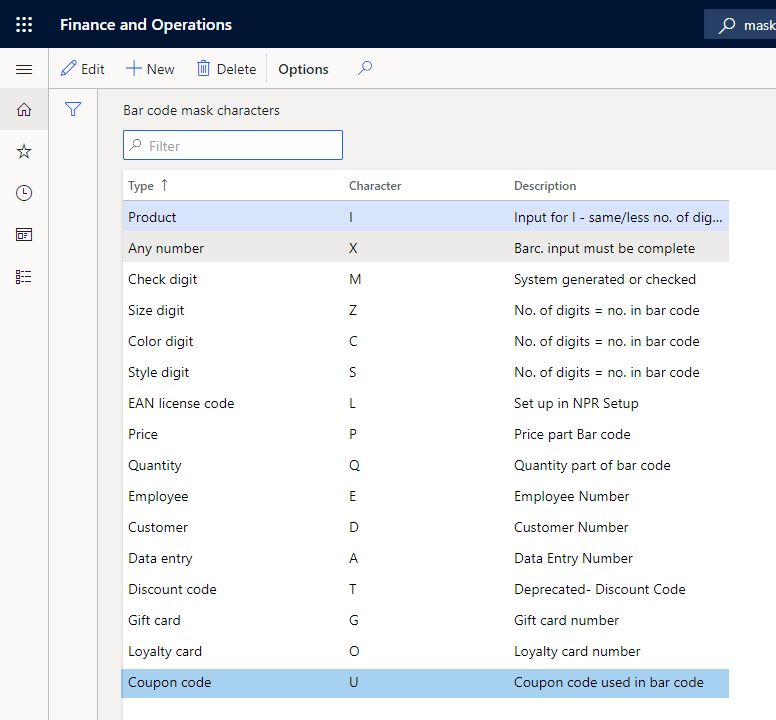This screenshot has height=720, width=776.
Task: Click the Edit button
Action: pyautogui.click(x=83, y=69)
